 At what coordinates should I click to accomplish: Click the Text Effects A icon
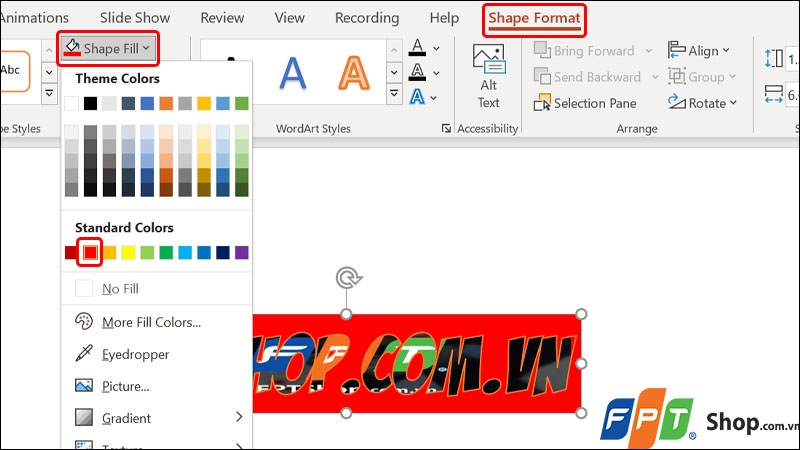click(417, 96)
